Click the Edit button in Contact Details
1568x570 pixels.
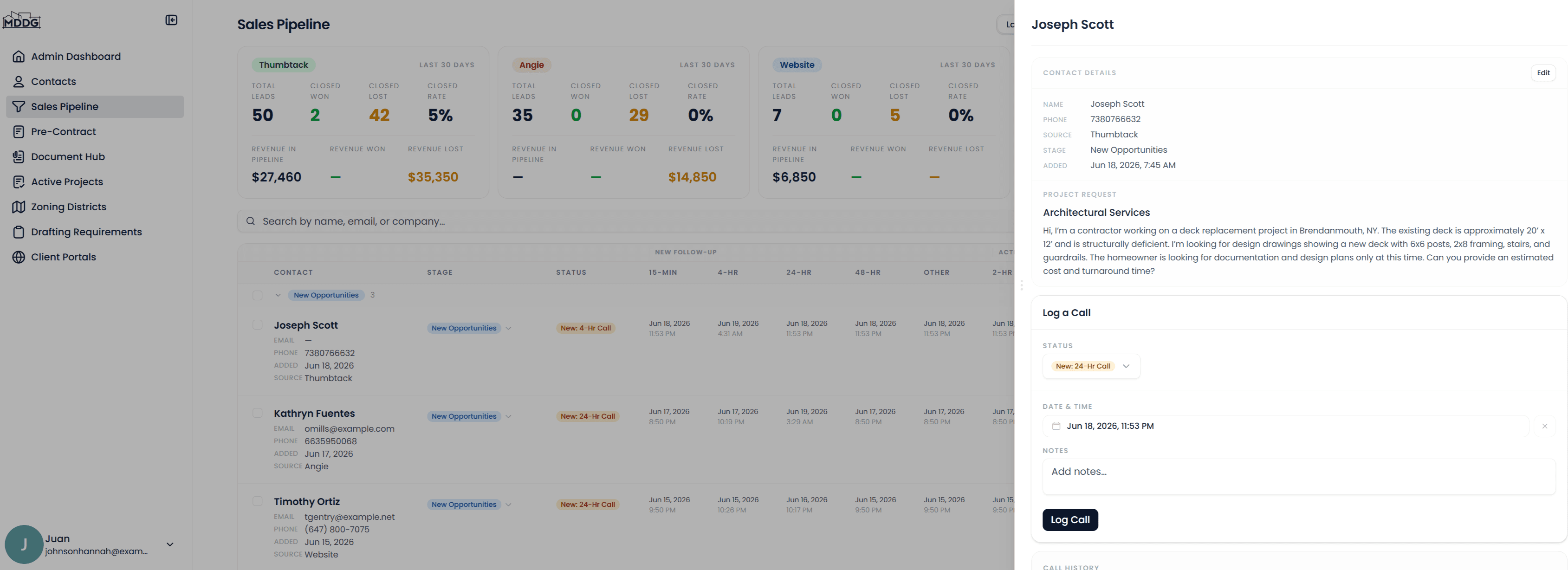point(1543,73)
